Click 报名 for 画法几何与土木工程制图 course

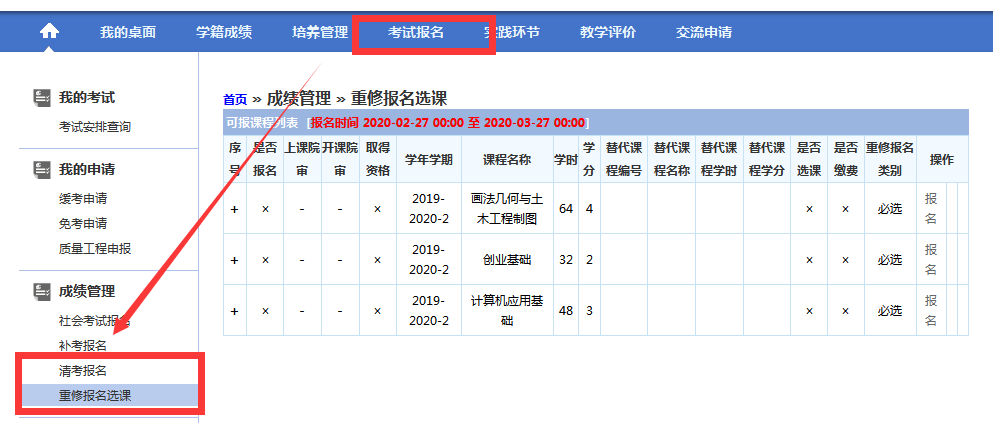coord(931,208)
